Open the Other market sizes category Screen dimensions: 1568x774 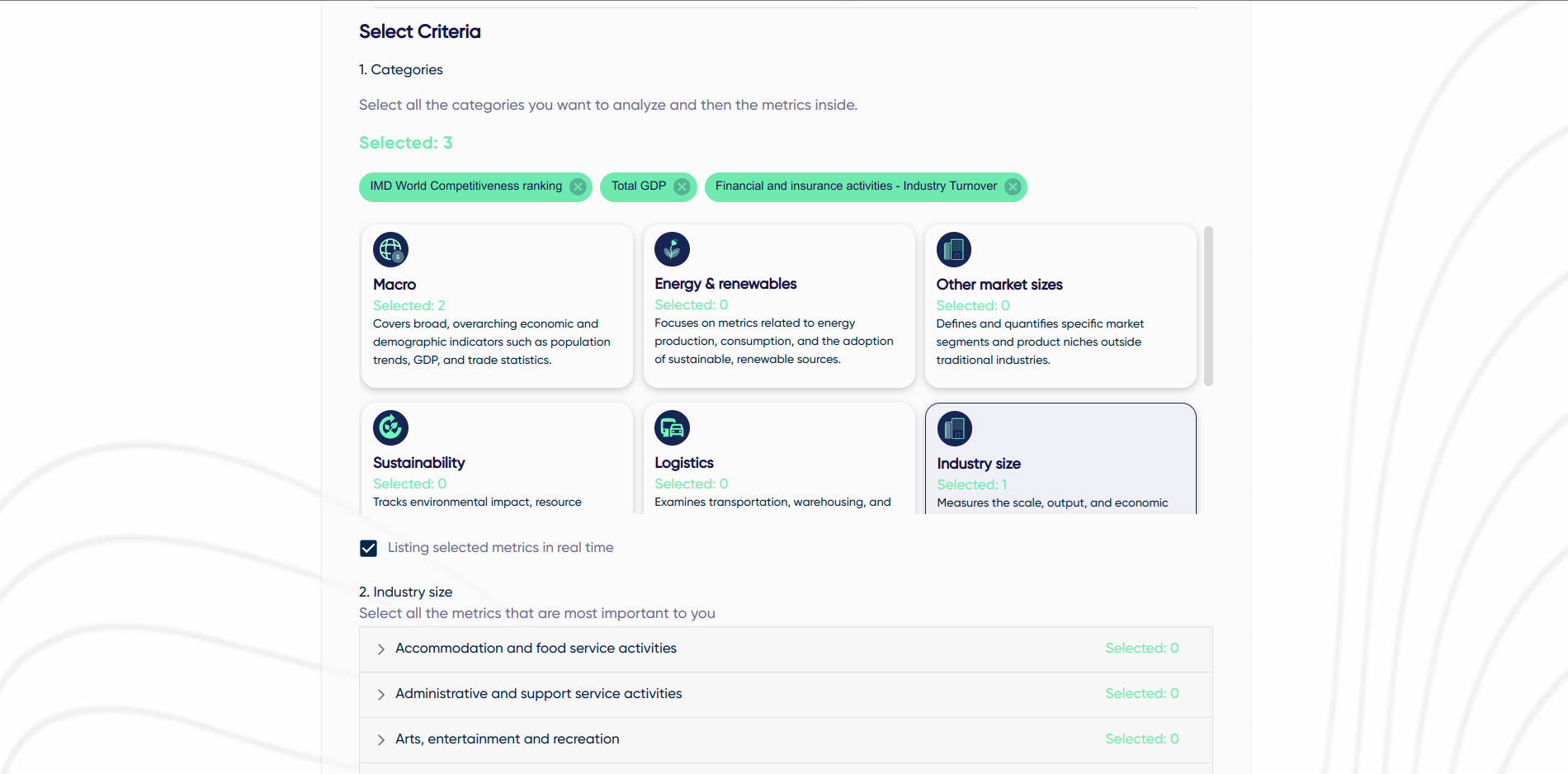coord(1060,306)
